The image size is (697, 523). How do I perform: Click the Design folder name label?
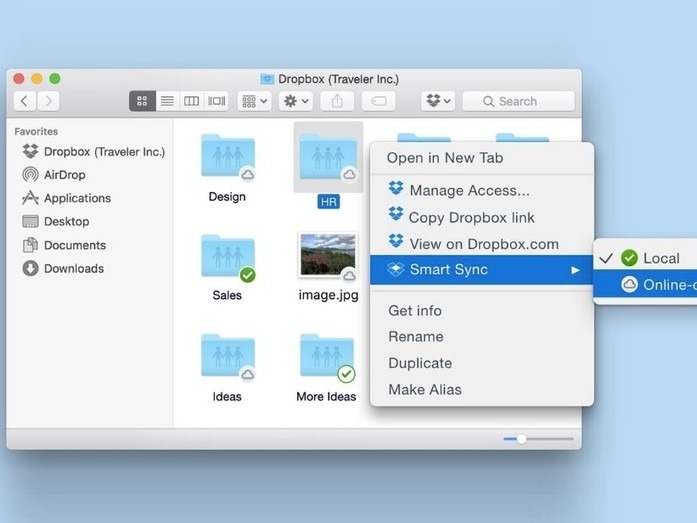(x=227, y=196)
